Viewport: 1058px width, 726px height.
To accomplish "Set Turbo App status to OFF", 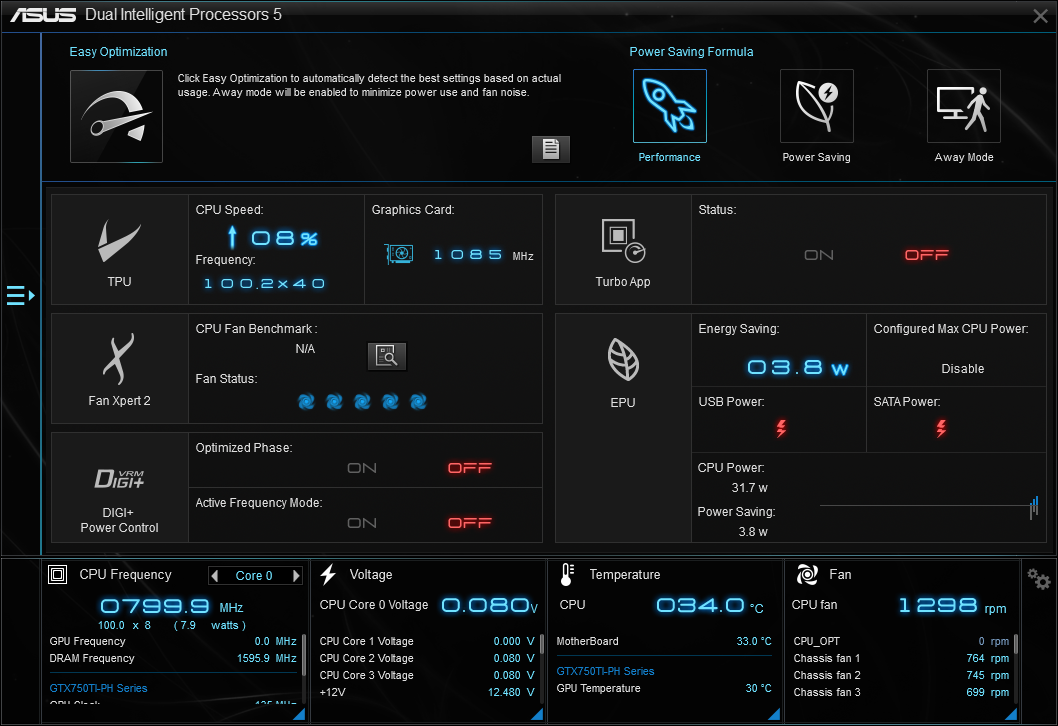I will click(x=926, y=255).
